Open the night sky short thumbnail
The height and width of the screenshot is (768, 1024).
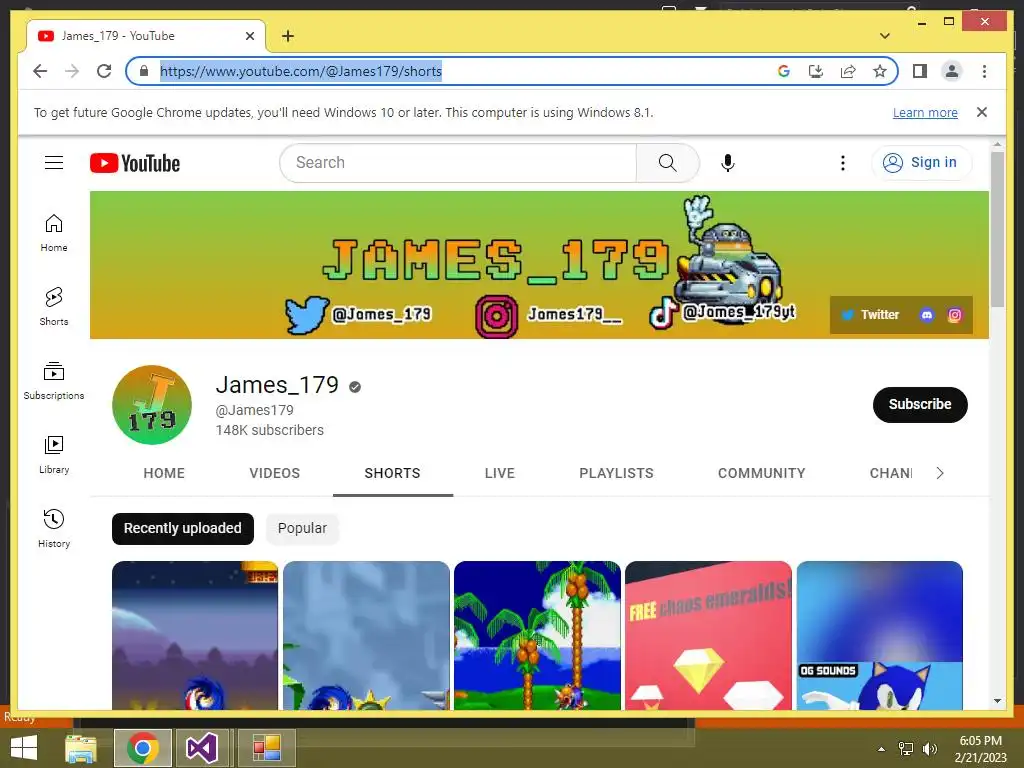195,635
